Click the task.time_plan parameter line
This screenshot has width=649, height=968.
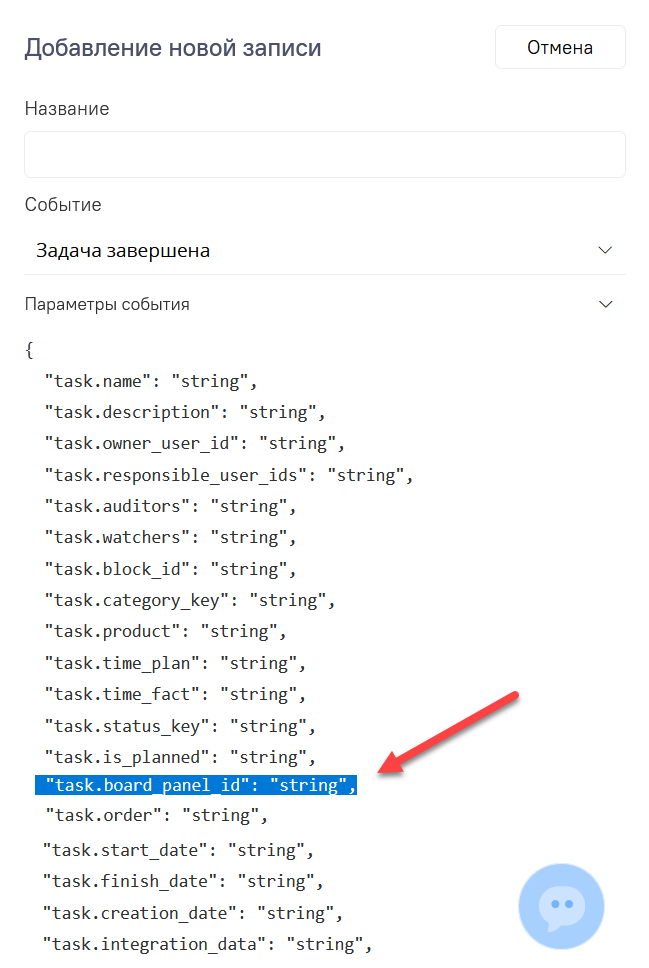(x=175, y=663)
